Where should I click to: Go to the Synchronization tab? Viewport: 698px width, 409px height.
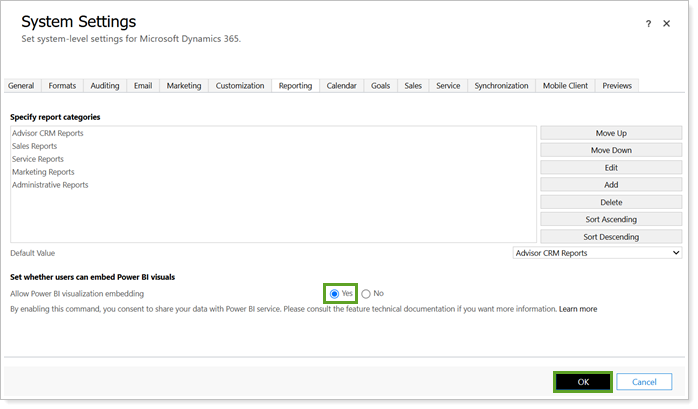pyautogui.click(x=501, y=86)
